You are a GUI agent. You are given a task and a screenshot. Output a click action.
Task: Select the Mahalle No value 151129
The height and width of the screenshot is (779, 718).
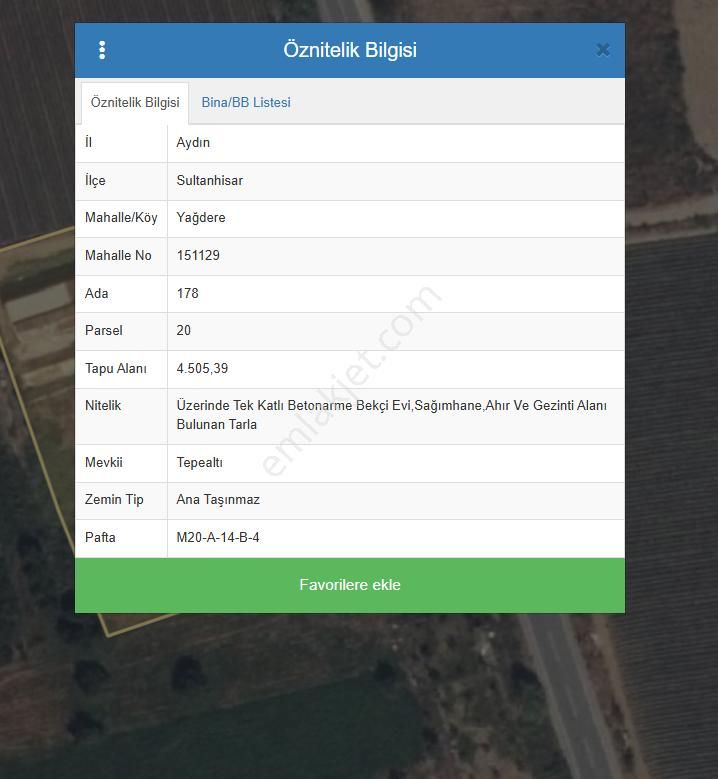tap(198, 256)
